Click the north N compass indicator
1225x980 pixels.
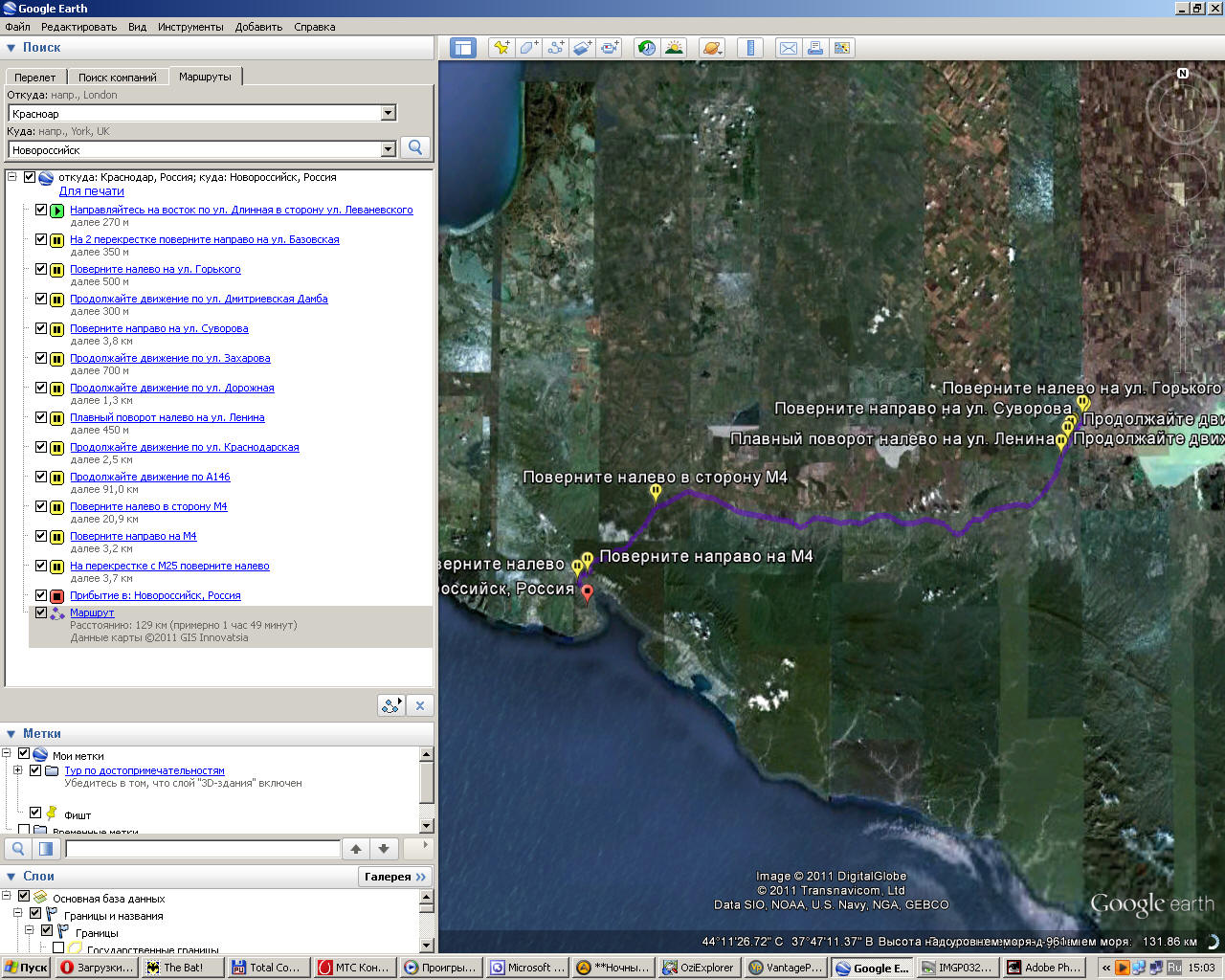coord(1183,74)
